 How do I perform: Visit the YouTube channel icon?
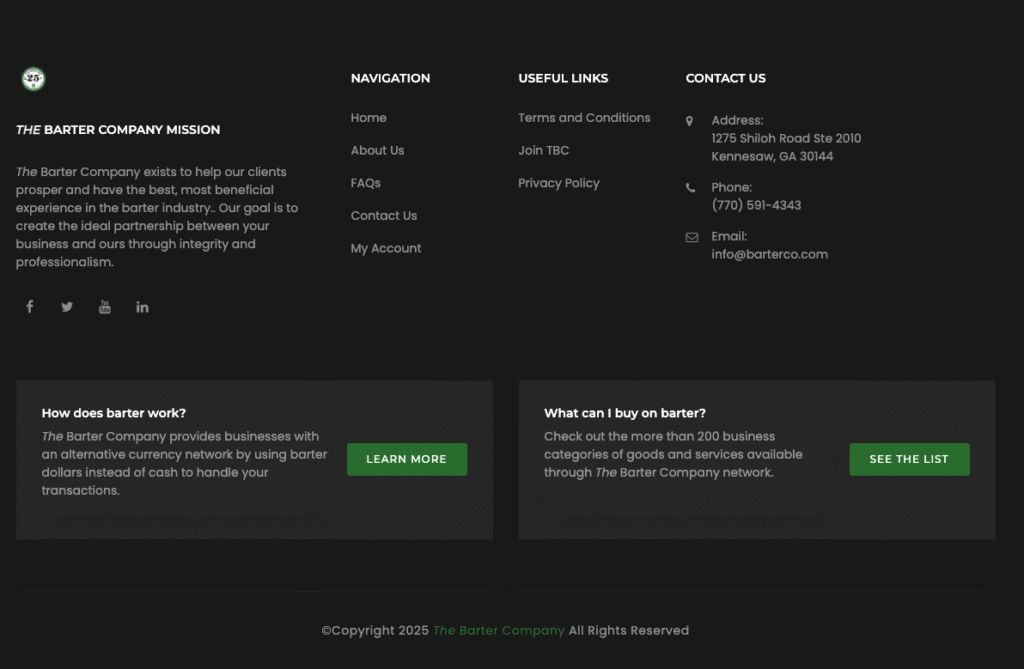[105, 307]
